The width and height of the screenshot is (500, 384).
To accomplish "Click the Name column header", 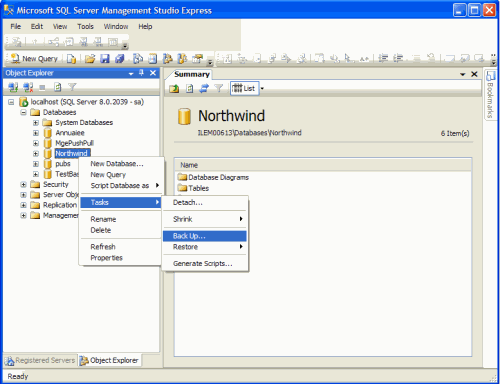I will (x=323, y=165).
